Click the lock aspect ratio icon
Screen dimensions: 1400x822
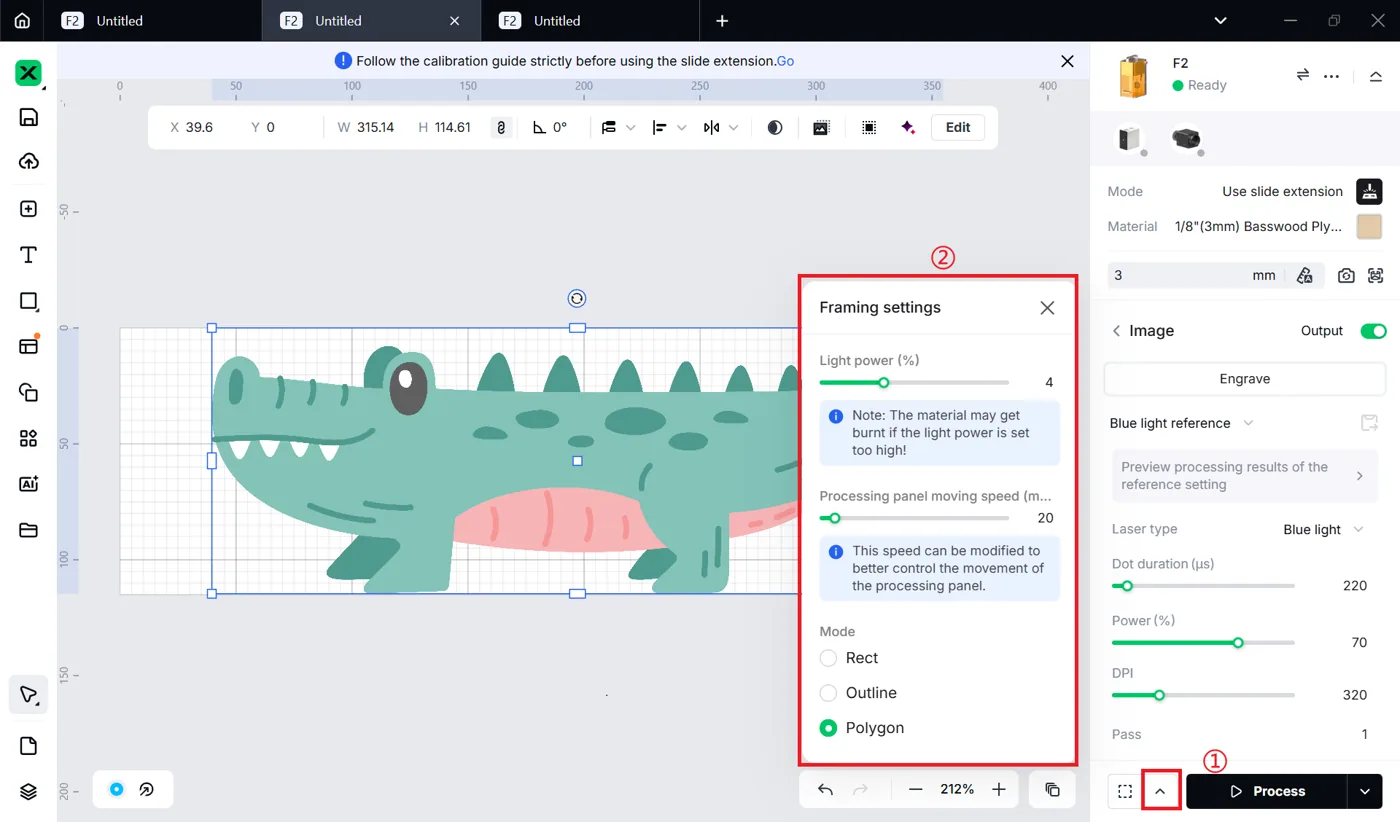[502, 128]
